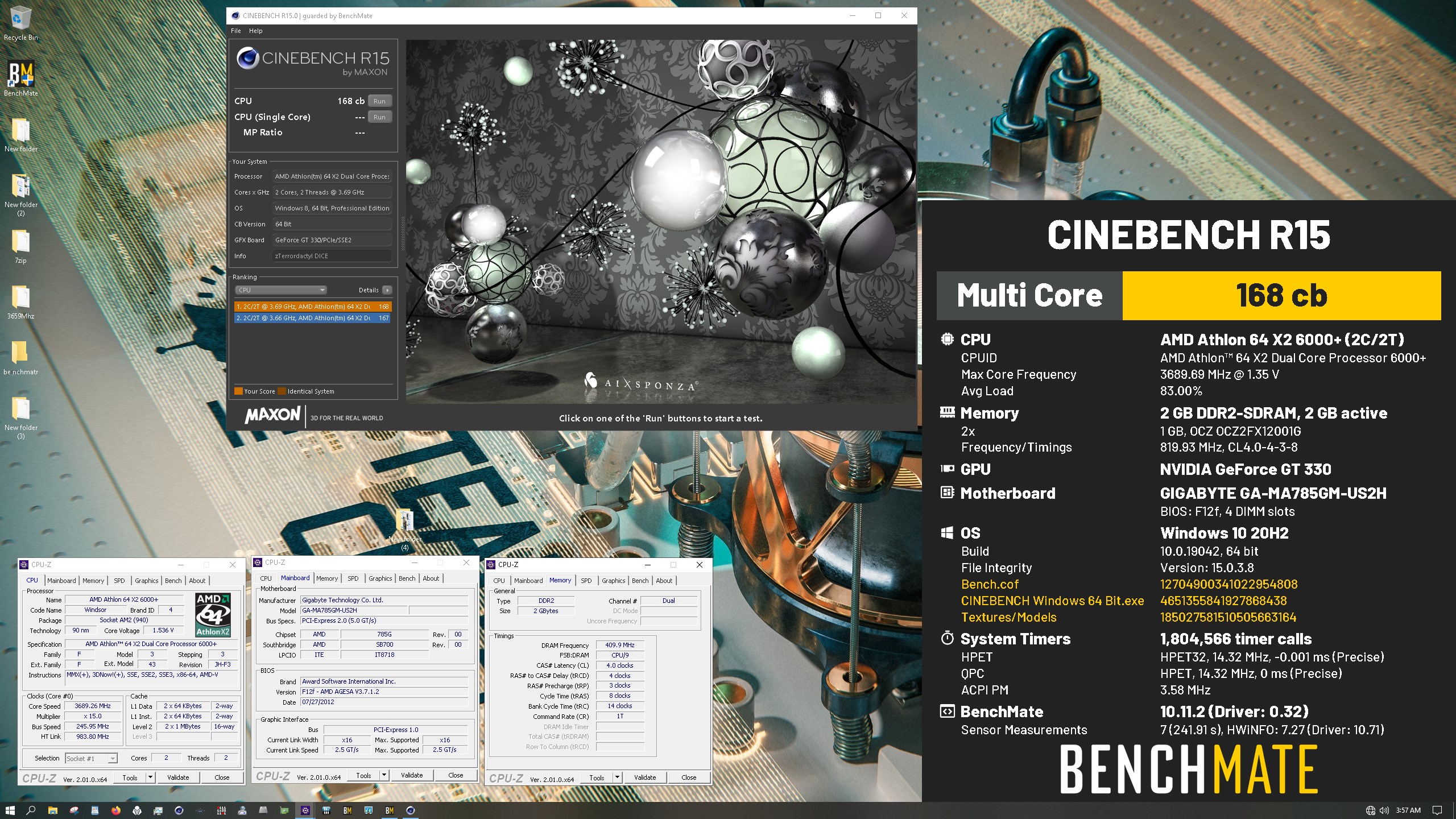1456x819 pixels.
Task: Click the purple CPU-Z taskbar icon
Action: [305, 810]
